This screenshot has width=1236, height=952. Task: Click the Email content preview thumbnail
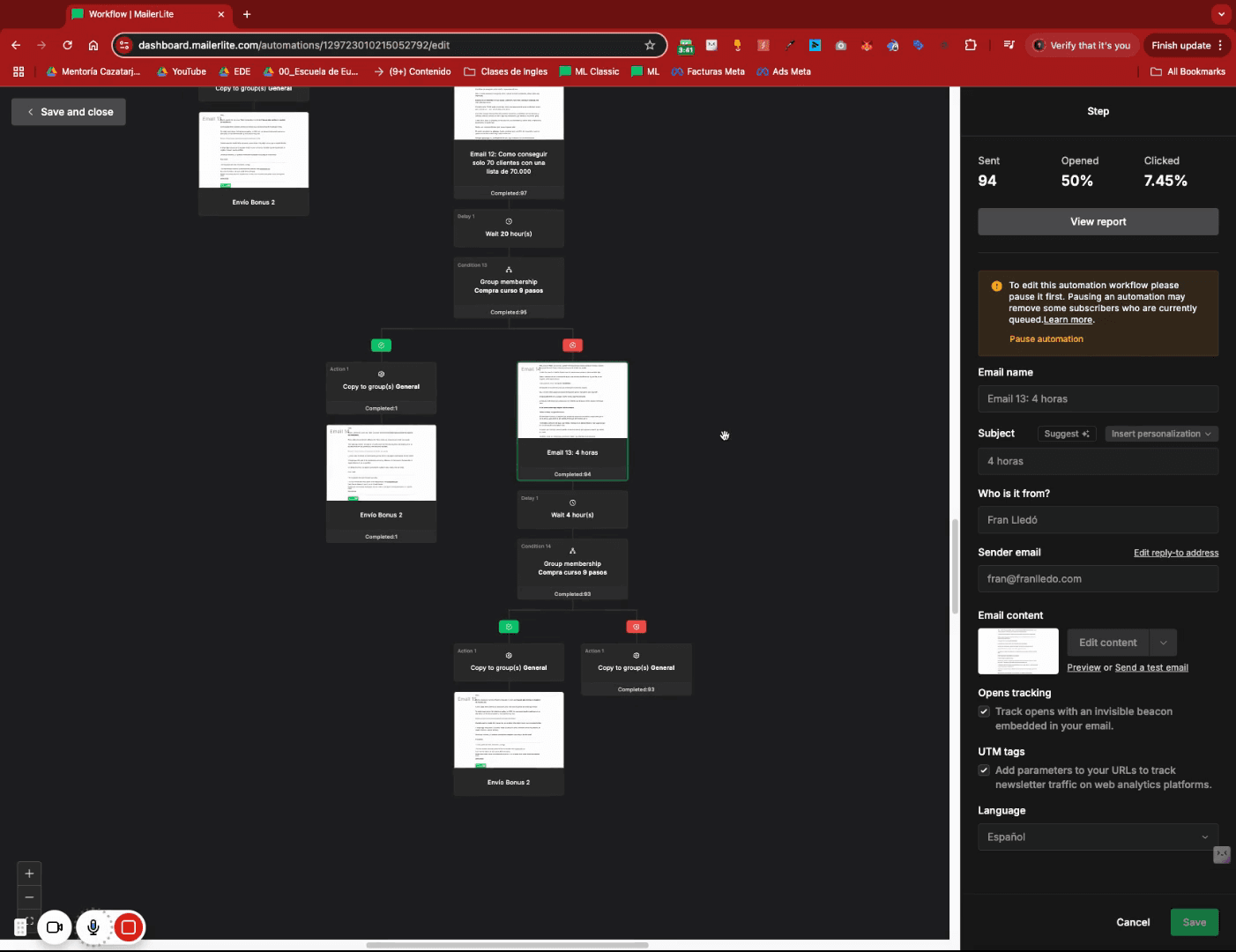pyautogui.click(x=1018, y=651)
